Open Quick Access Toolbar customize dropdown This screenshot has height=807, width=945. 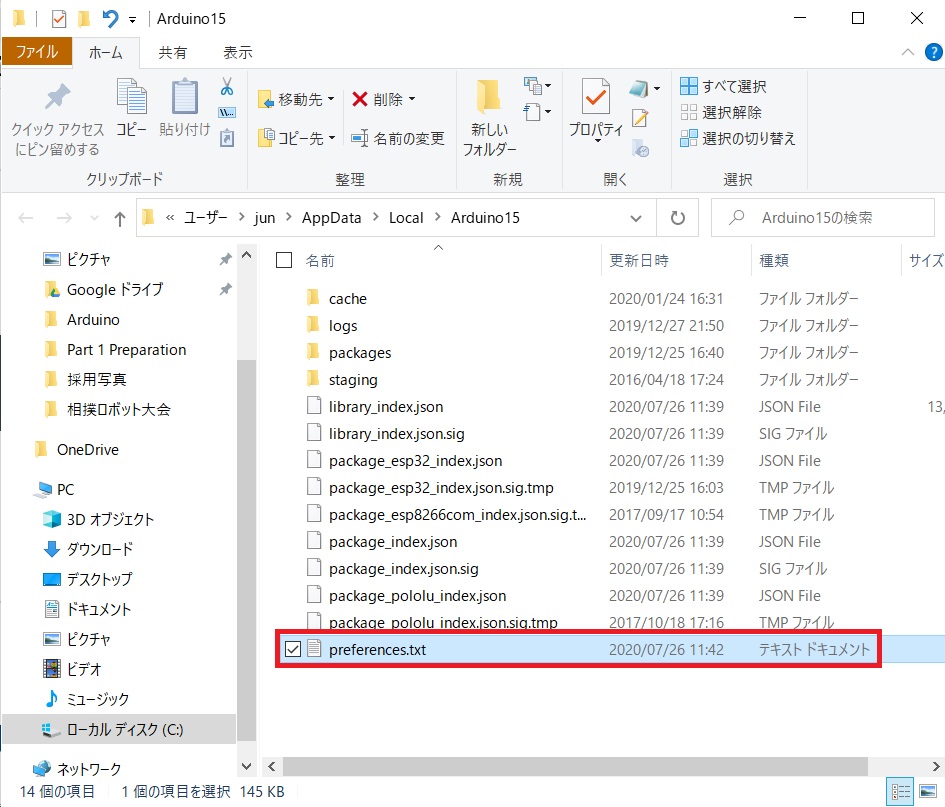click(x=133, y=20)
